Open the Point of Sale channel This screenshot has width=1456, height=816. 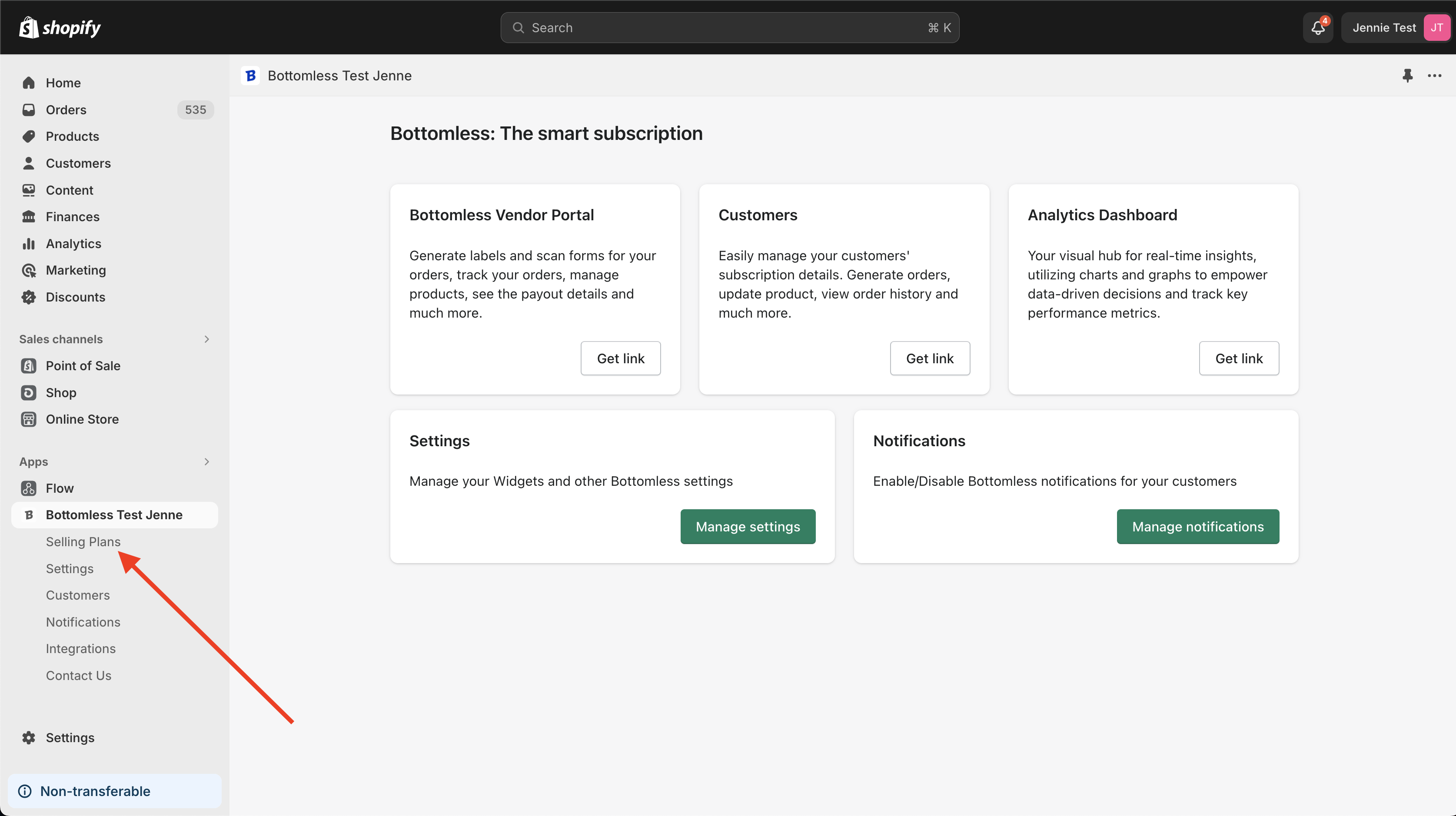83,365
